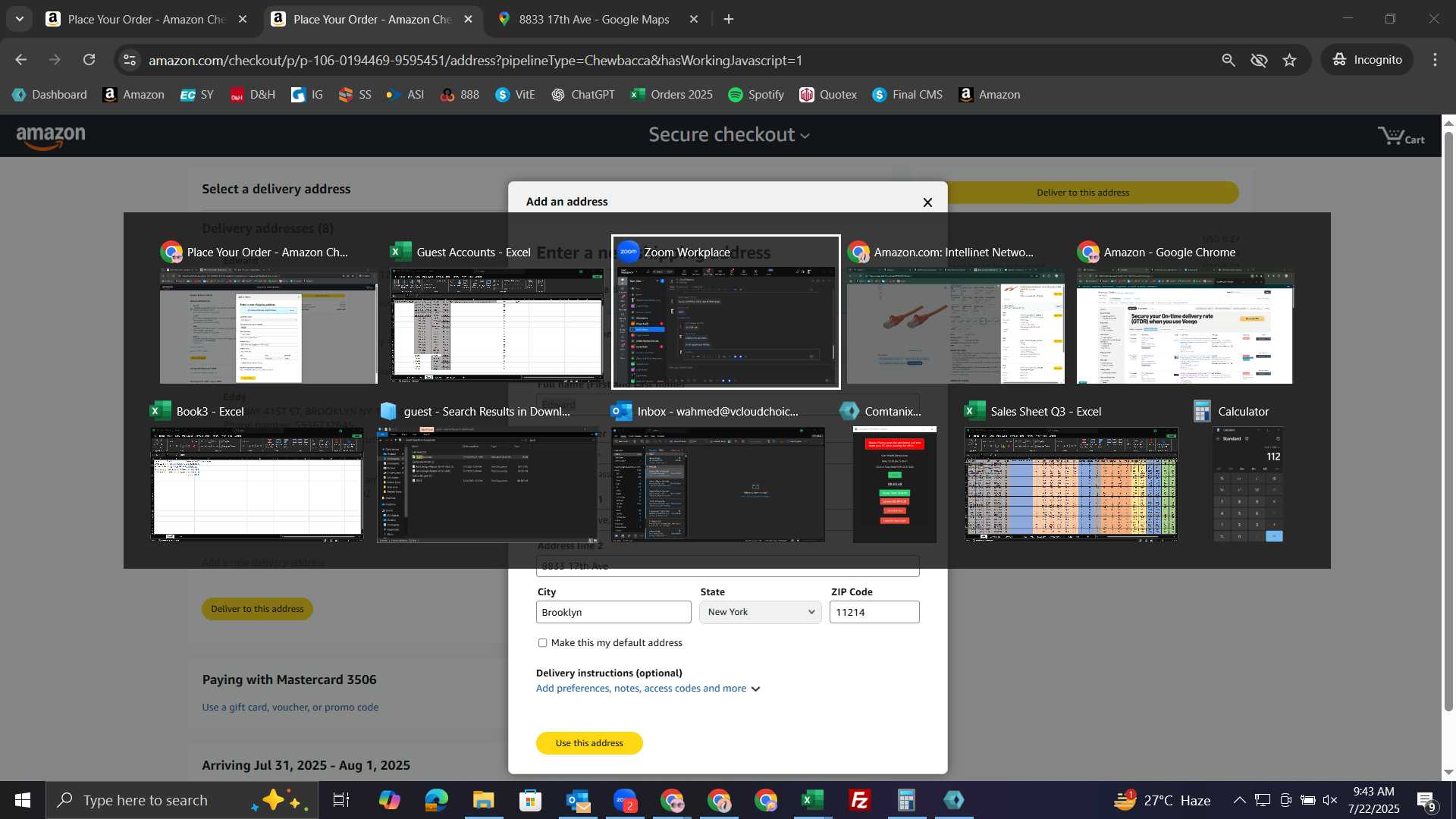Launch Microsoft Edge from the taskbar
The height and width of the screenshot is (819, 1456).
coord(436,800)
